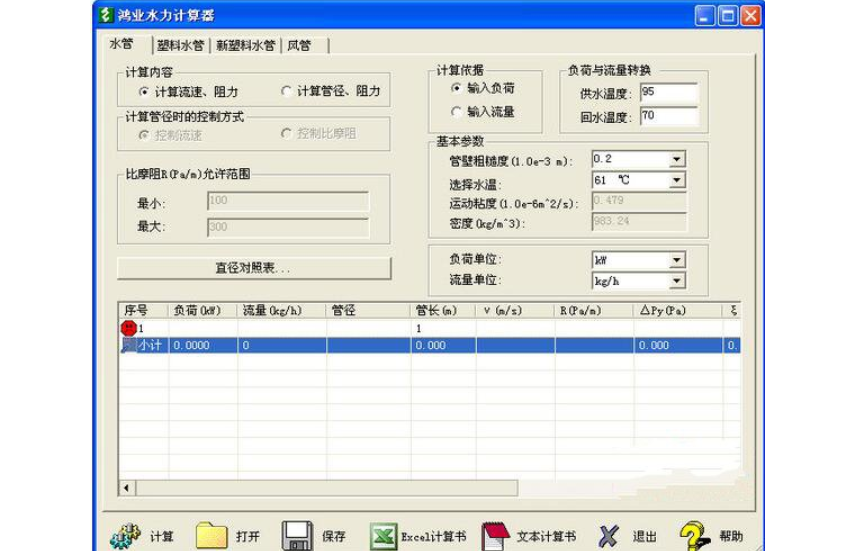This screenshot has height=551, width=866.
Task: Click the Excel计算书 icon
Action: [384, 535]
